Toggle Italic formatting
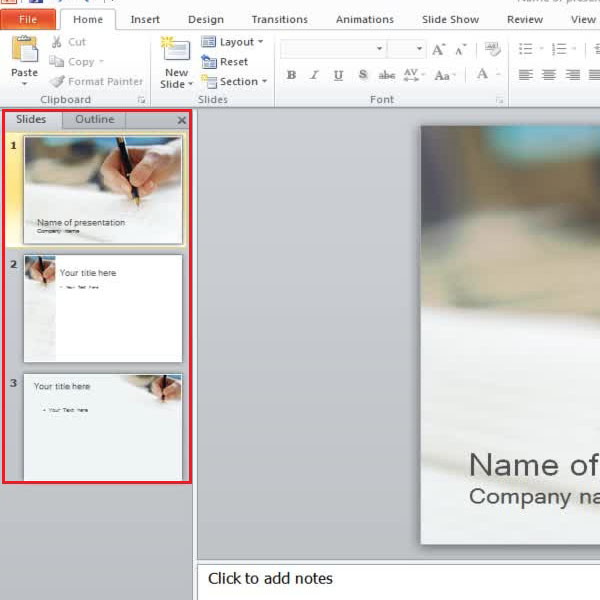Viewport: 600px width, 600px height. tap(315, 75)
